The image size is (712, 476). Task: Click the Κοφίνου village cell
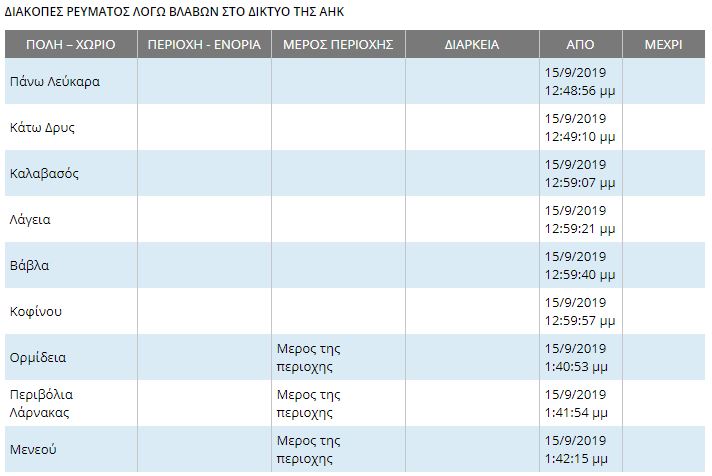(x=36, y=311)
